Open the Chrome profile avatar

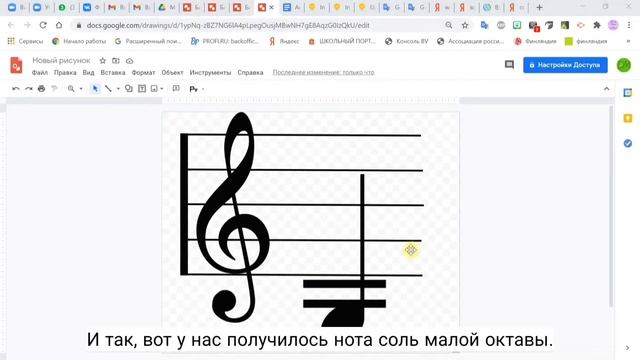point(613,25)
